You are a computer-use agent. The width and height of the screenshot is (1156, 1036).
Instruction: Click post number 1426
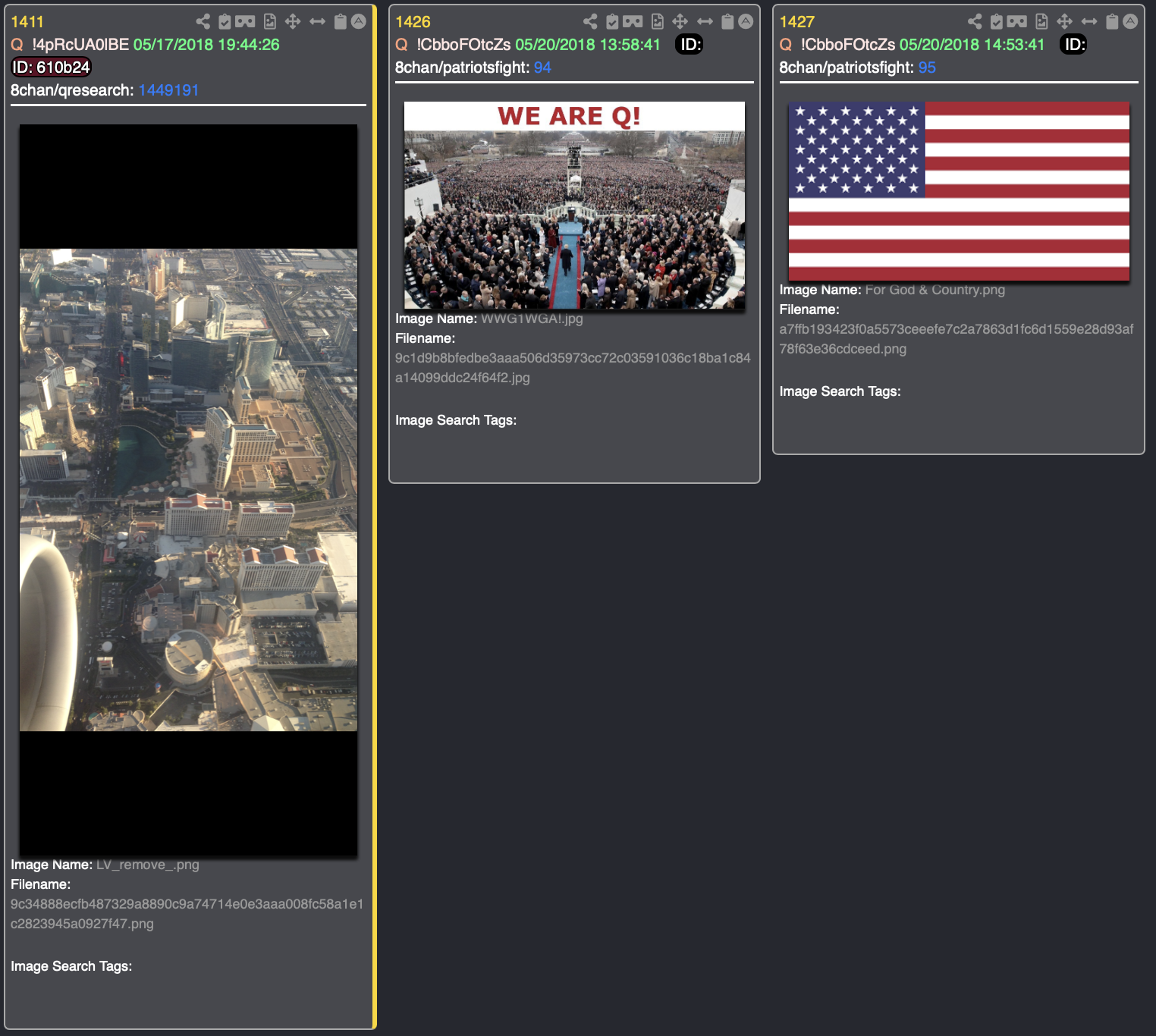(x=413, y=22)
